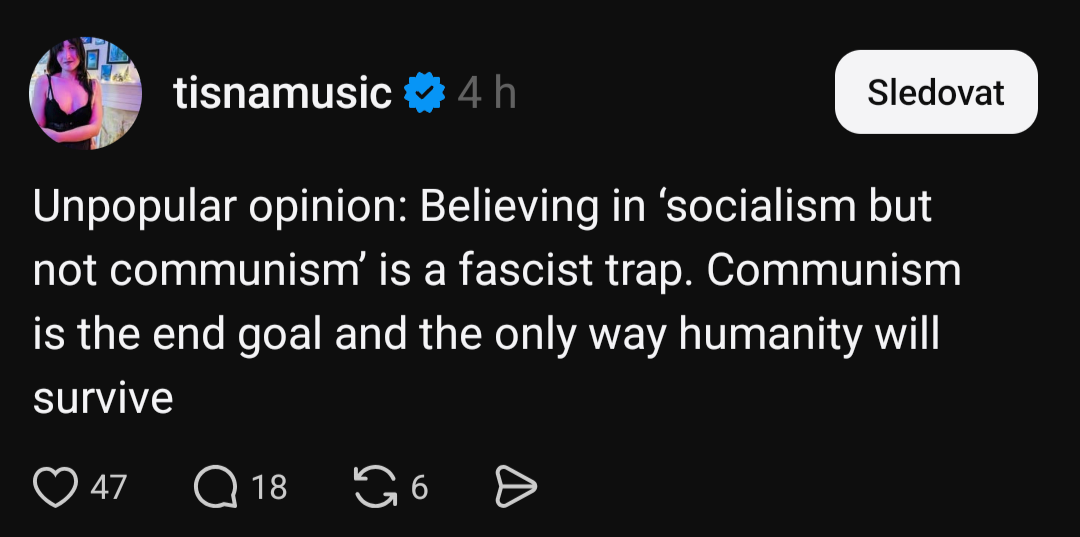Open the 18 replies count
This screenshot has width=1080, height=537.
tap(269, 487)
